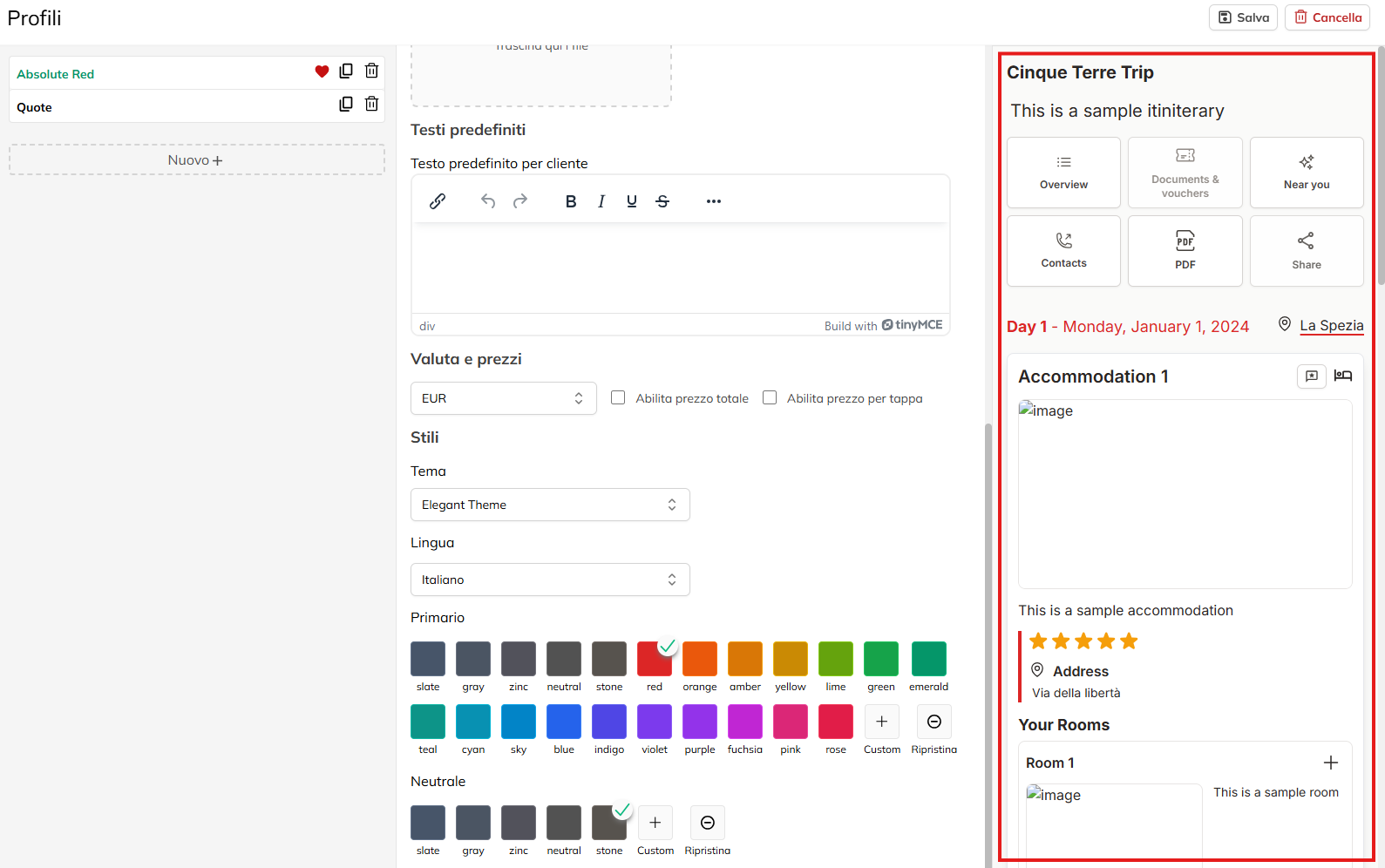This screenshot has height=868, width=1385.
Task: Toggle bold formatting in text editor
Action: click(571, 201)
